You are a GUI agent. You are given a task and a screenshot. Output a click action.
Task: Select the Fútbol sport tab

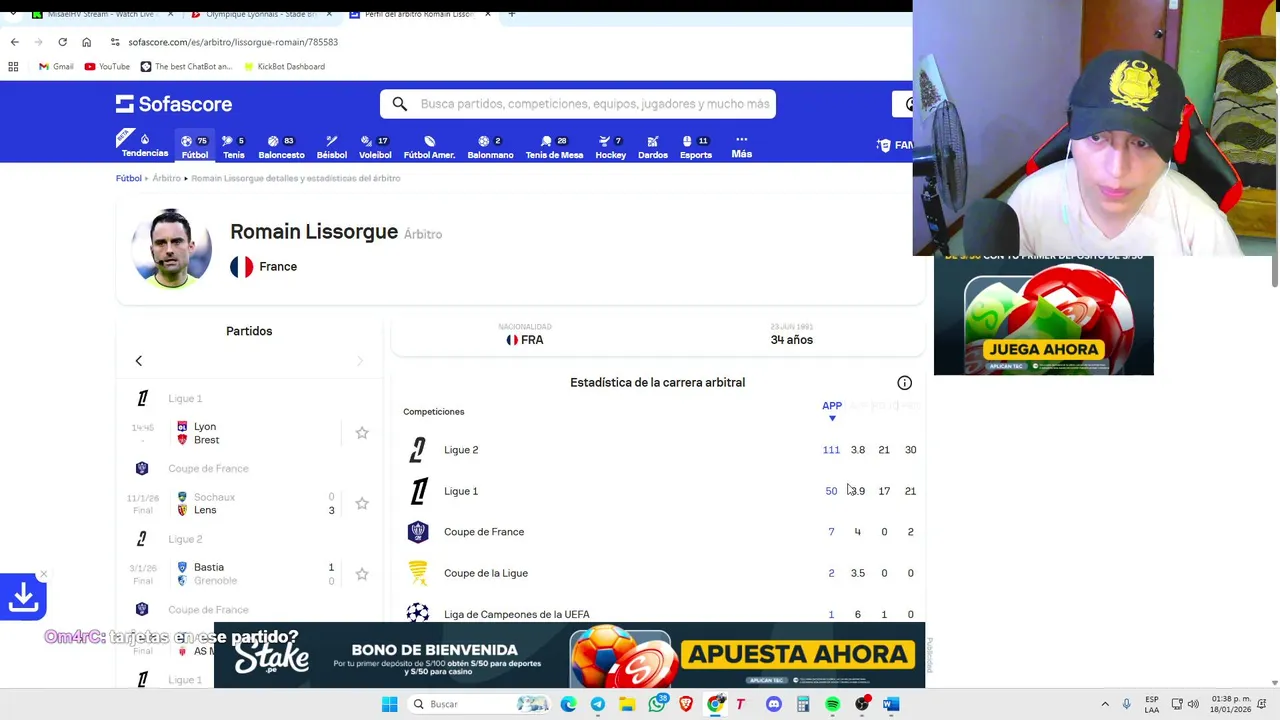point(195,147)
